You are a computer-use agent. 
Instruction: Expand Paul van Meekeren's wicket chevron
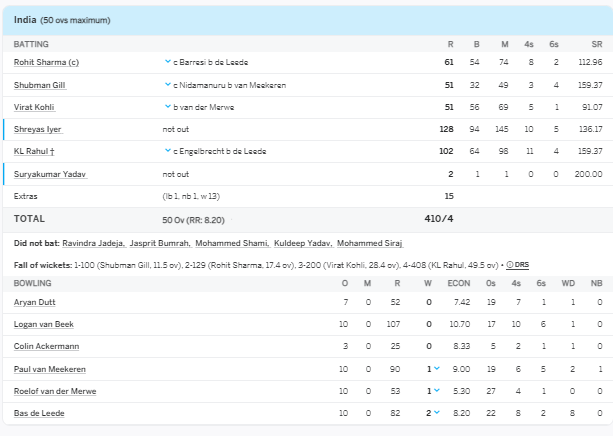437,369
